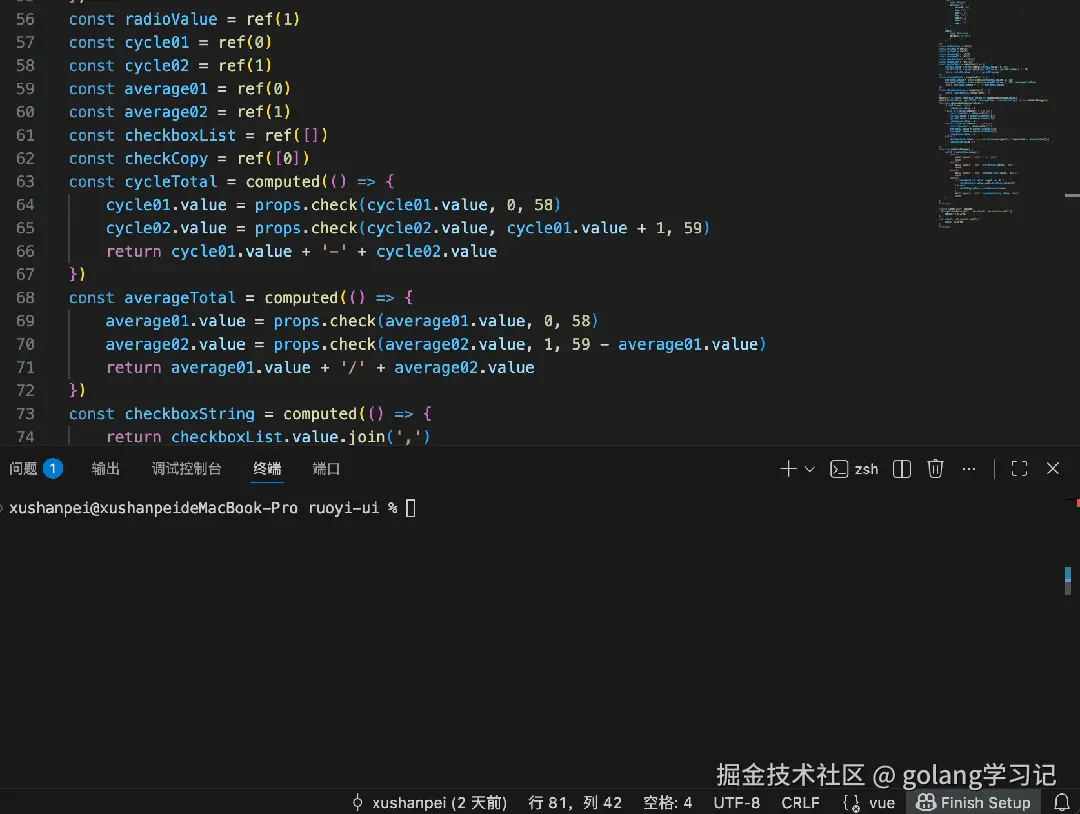Switch to the 输出 tab

click(105, 469)
